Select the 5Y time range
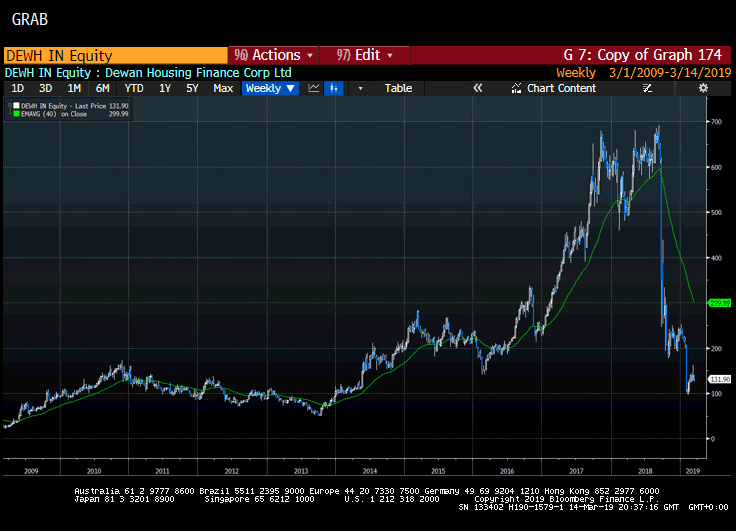Viewport: 736px width, 531px height. click(x=192, y=88)
